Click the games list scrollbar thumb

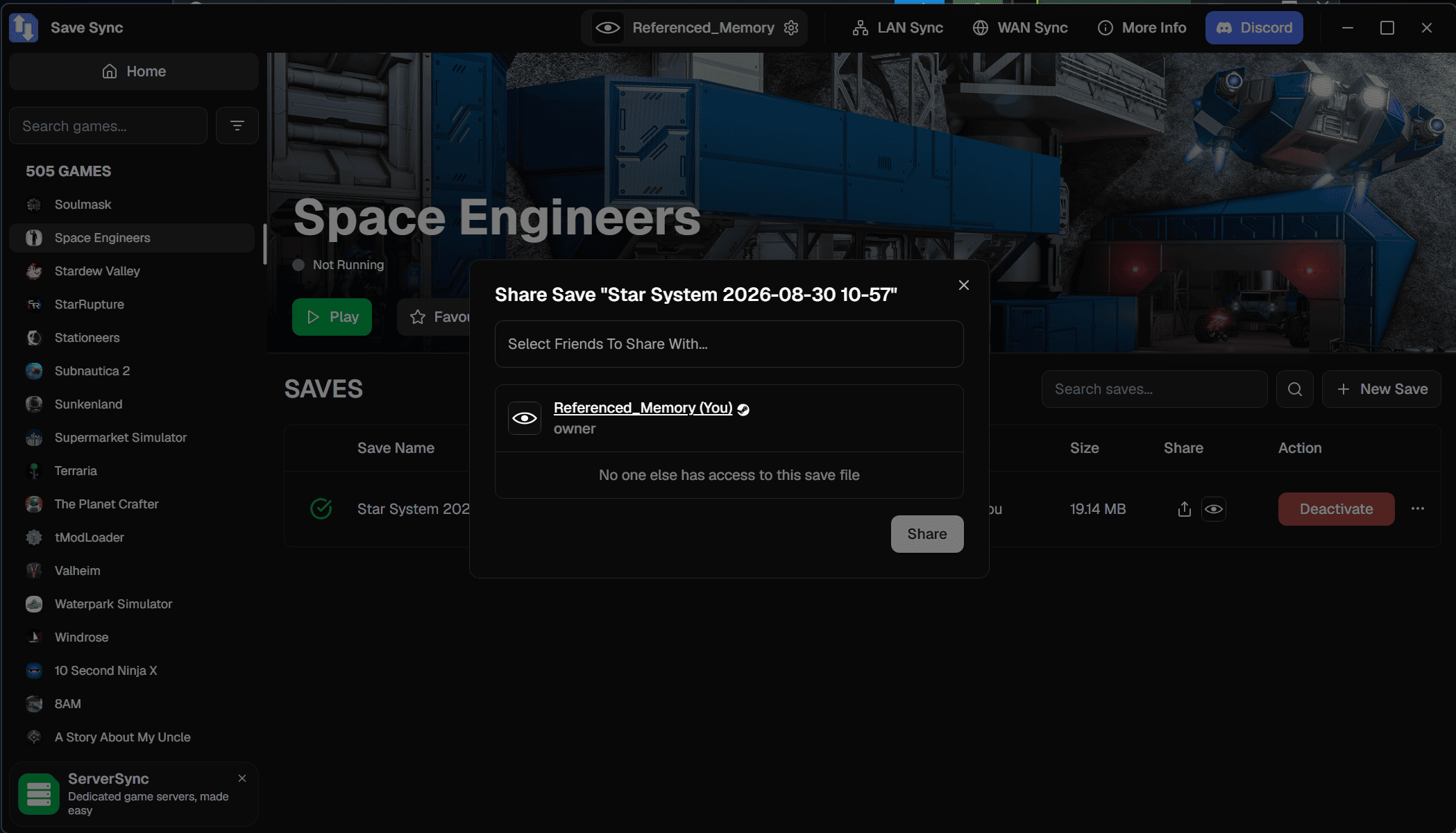[x=264, y=244]
